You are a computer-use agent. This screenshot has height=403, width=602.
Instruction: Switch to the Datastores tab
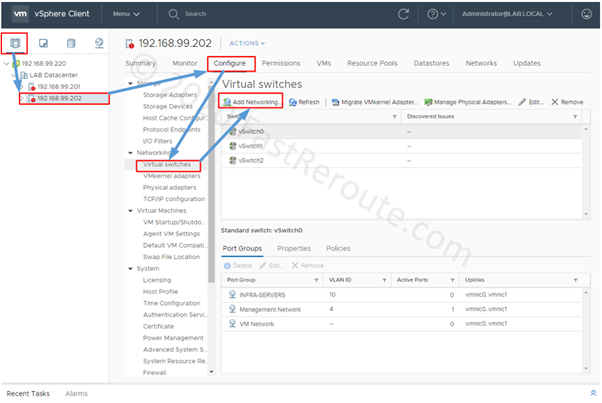click(431, 63)
